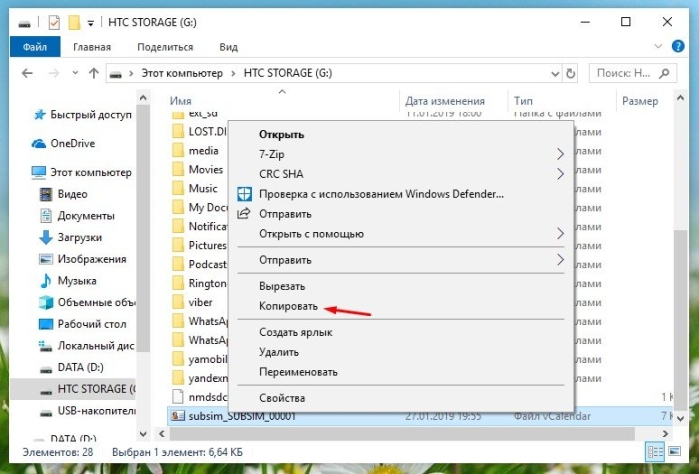Switch to the Вид ribbon tab

(228, 47)
